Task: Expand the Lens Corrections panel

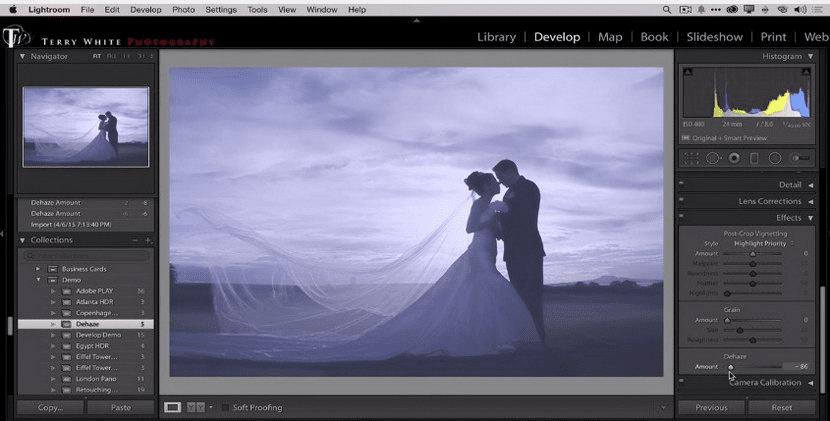Action: 810,202
